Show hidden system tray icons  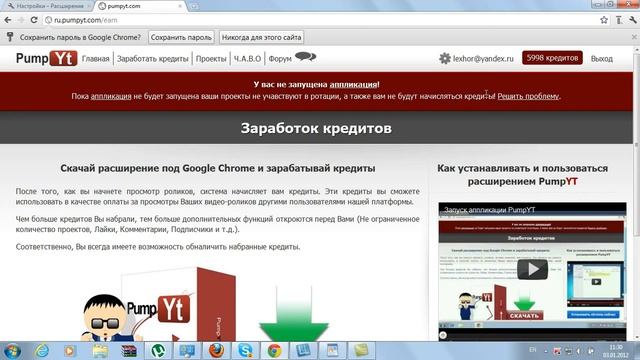point(546,351)
